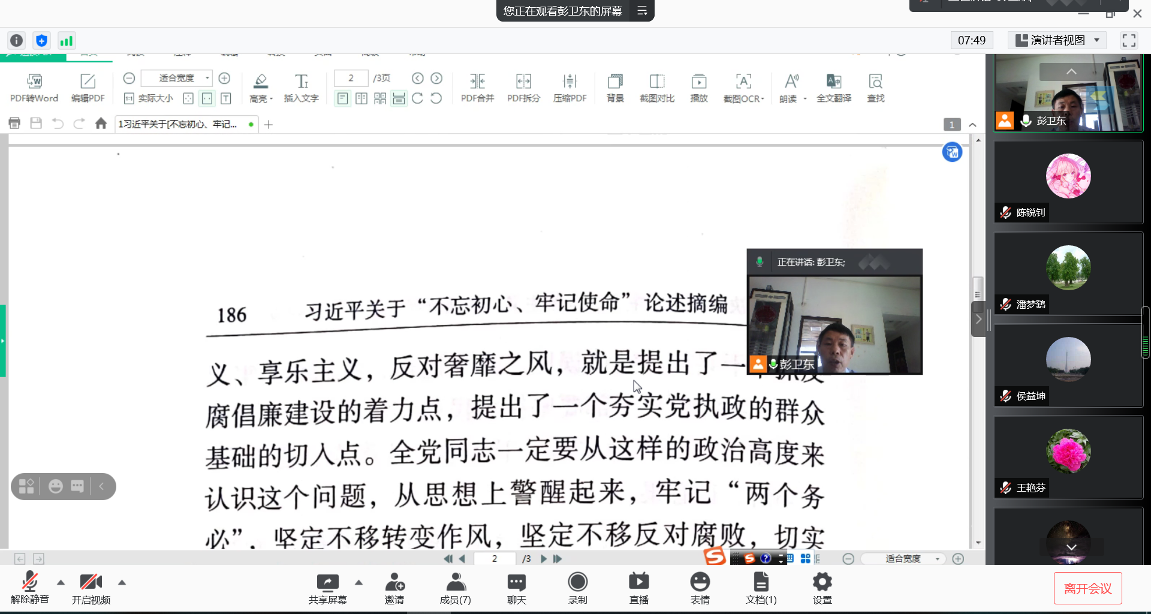Turn on camera with 开启视频
Image resolution: width=1151 pixels, height=614 pixels.
point(91,587)
